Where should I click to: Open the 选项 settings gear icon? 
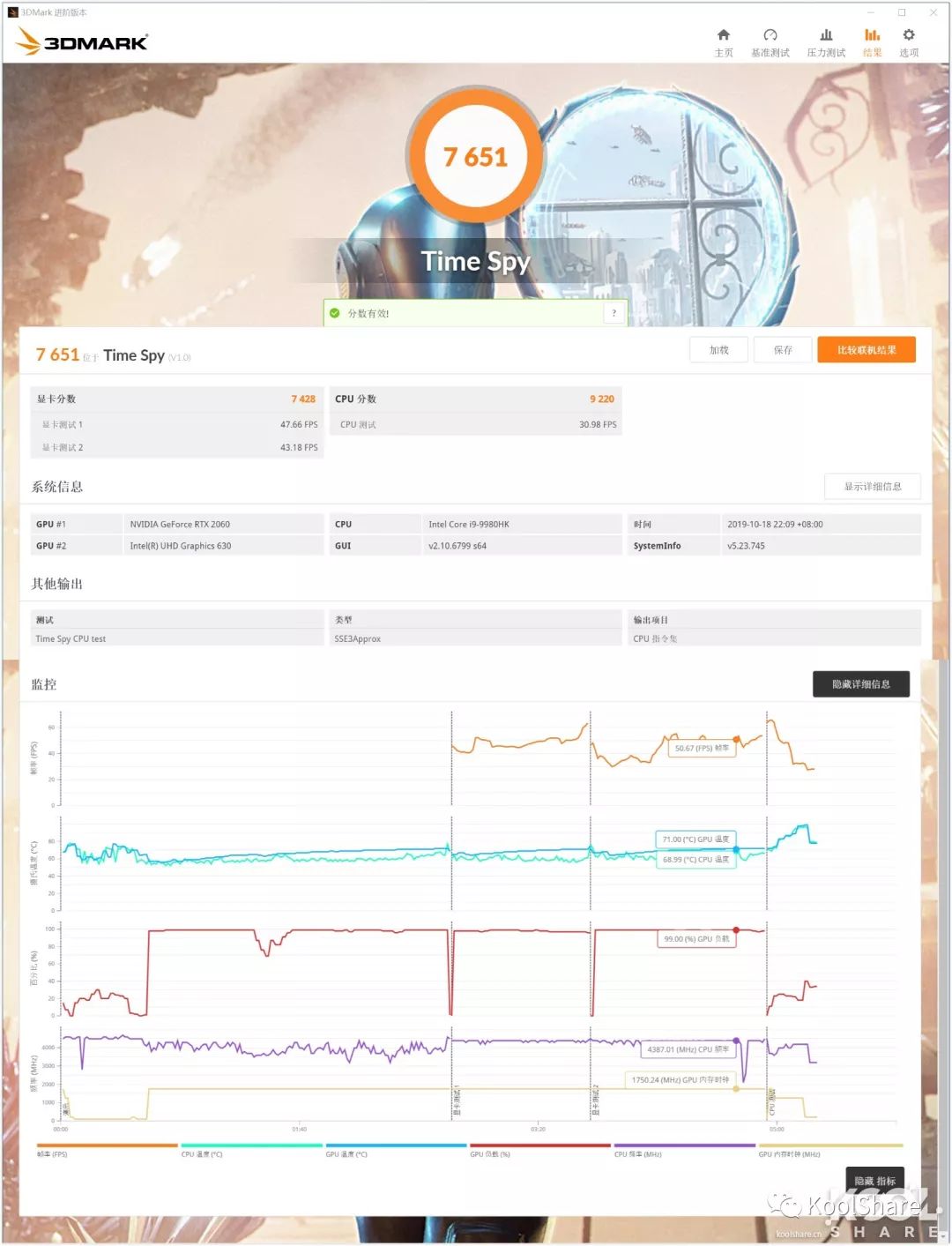909,35
